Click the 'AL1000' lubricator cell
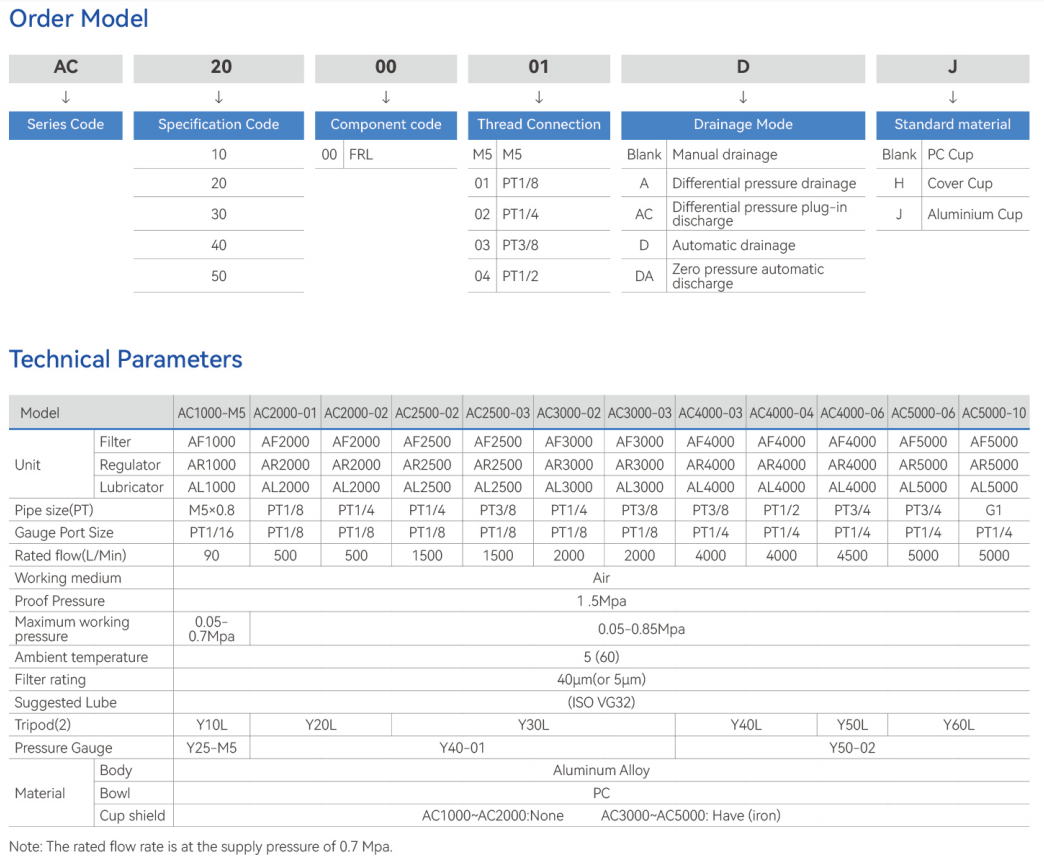The height and width of the screenshot is (859, 1044). [x=211, y=487]
